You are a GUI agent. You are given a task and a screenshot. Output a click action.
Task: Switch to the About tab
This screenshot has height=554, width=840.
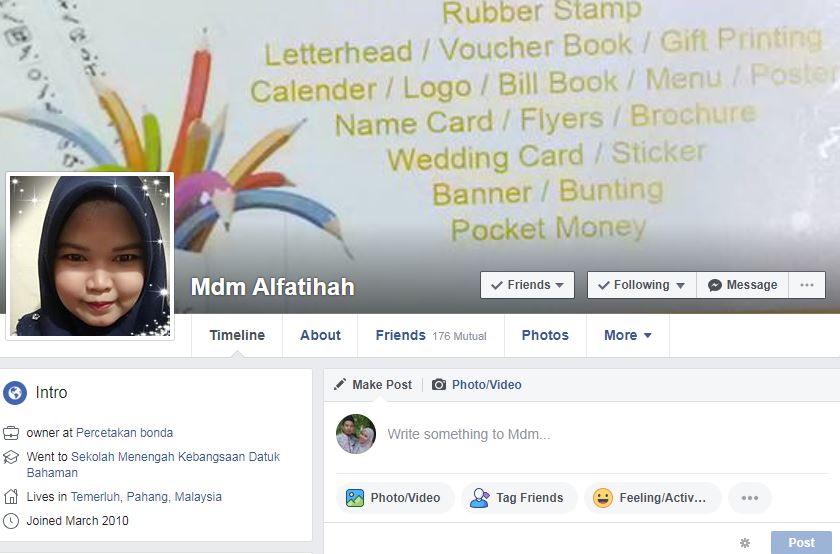[320, 335]
